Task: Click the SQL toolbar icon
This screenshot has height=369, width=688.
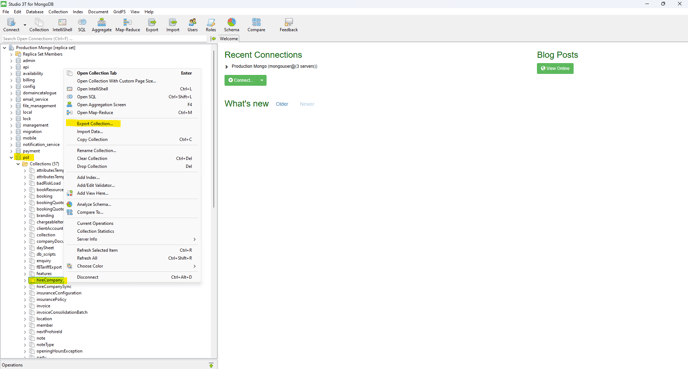Action: point(82,25)
